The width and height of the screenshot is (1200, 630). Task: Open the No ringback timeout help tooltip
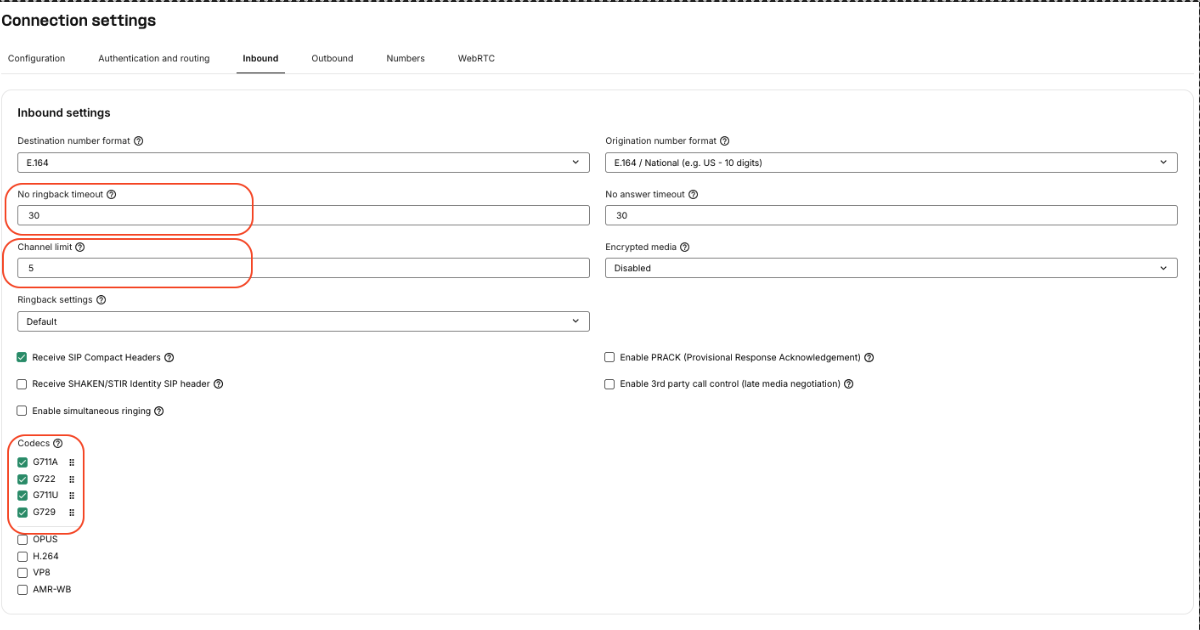tap(111, 194)
